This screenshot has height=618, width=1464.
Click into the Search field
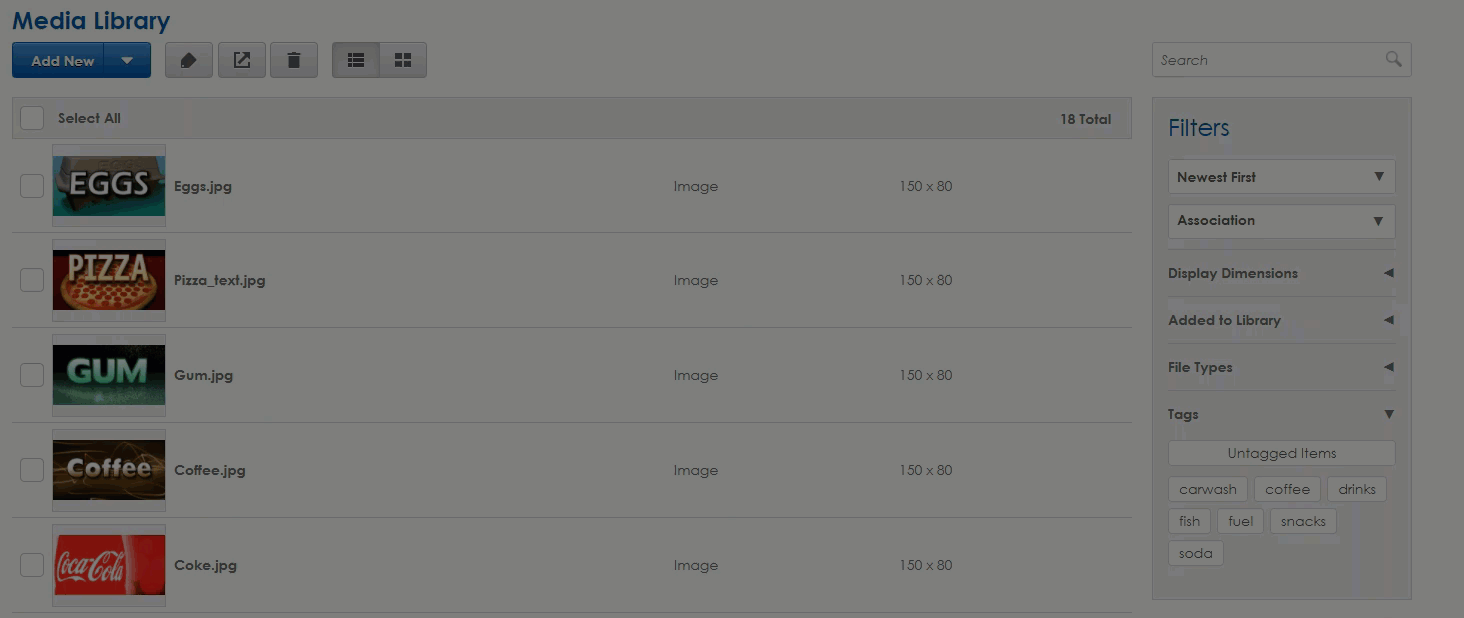1268,60
